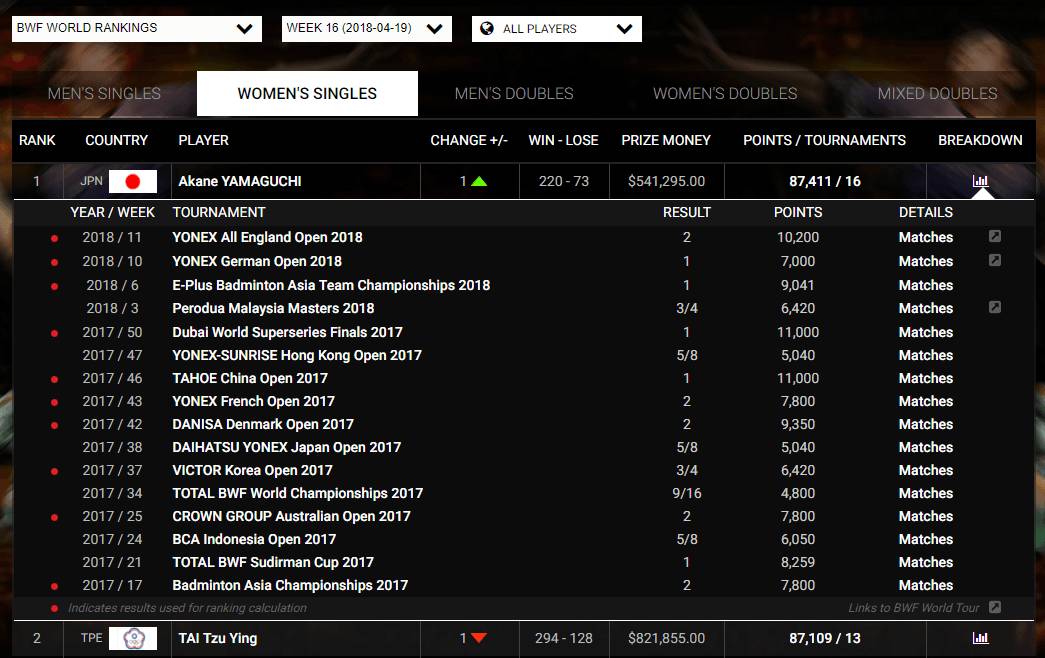The height and width of the screenshot is (658, 1045).
Task: Click the Player column header
Action: tap(203, 140)
